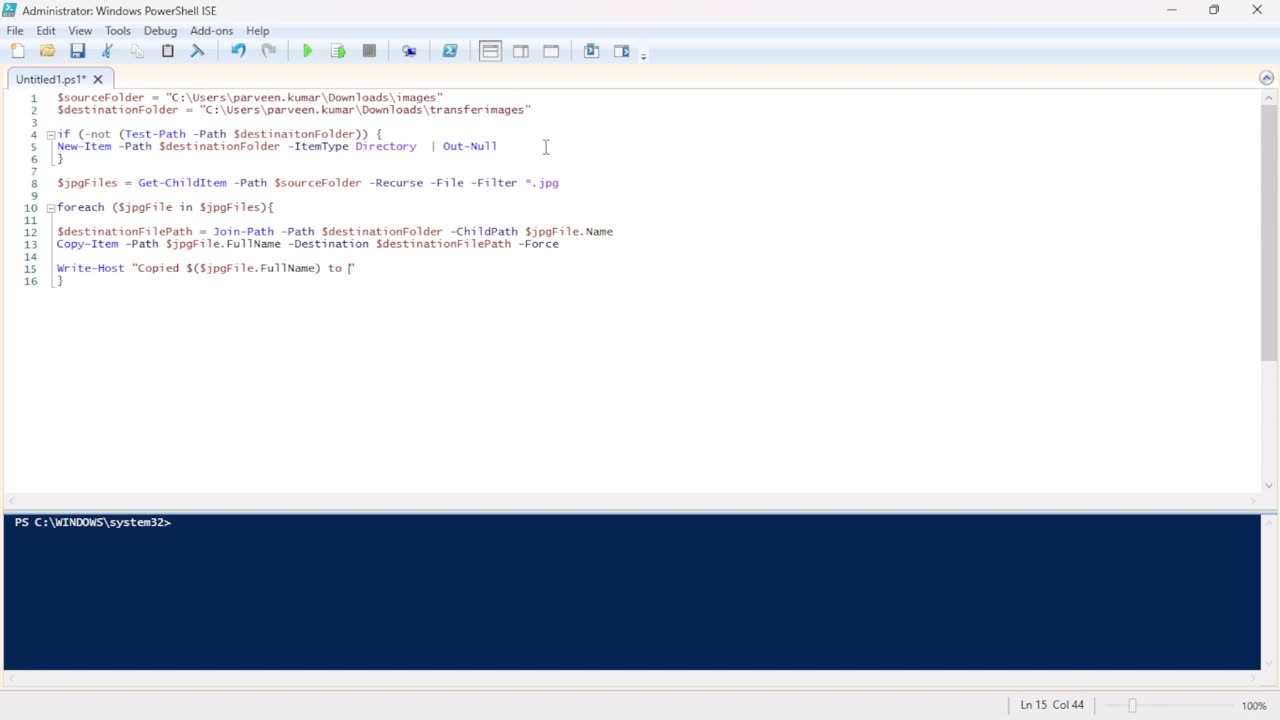
Task: Open a script file using the folder icon
Action: [x=47, y=51]
